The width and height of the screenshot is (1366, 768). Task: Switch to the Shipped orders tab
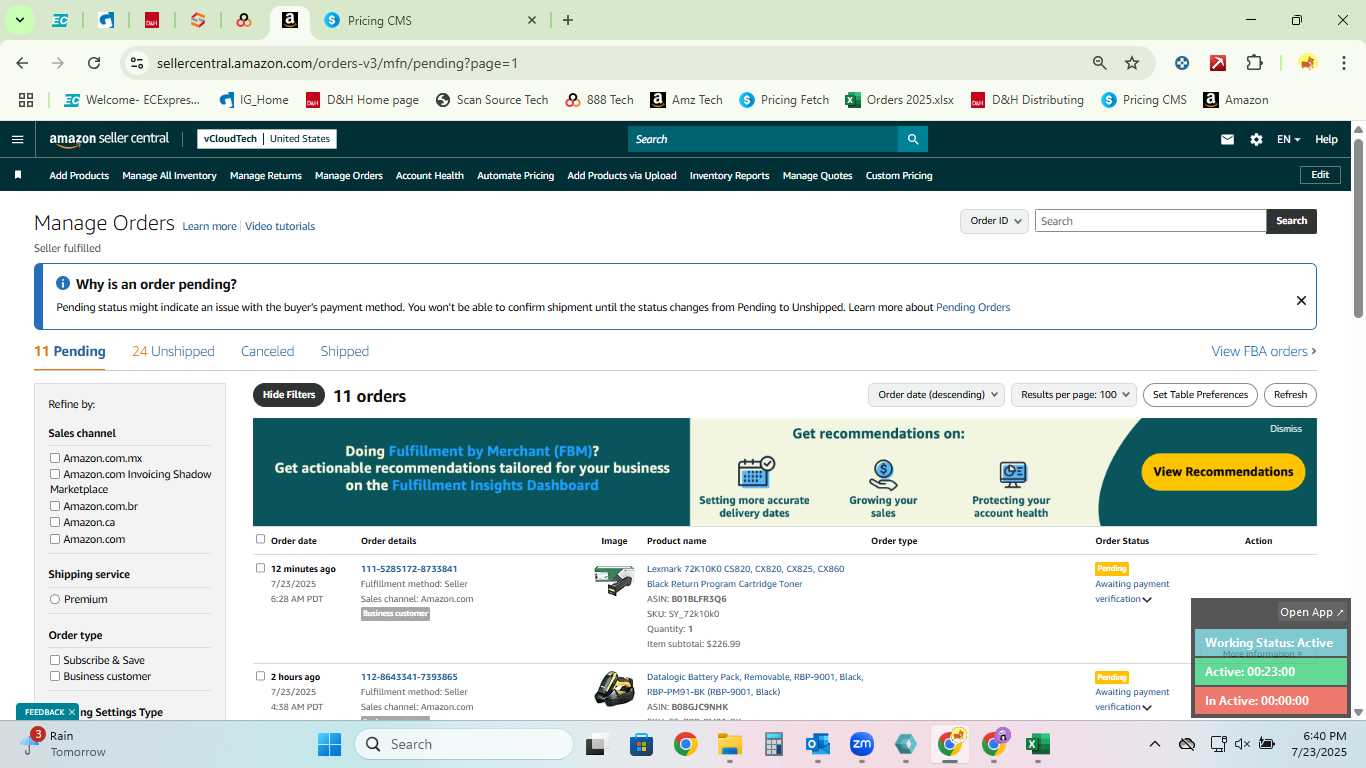(x=344, y=351)
